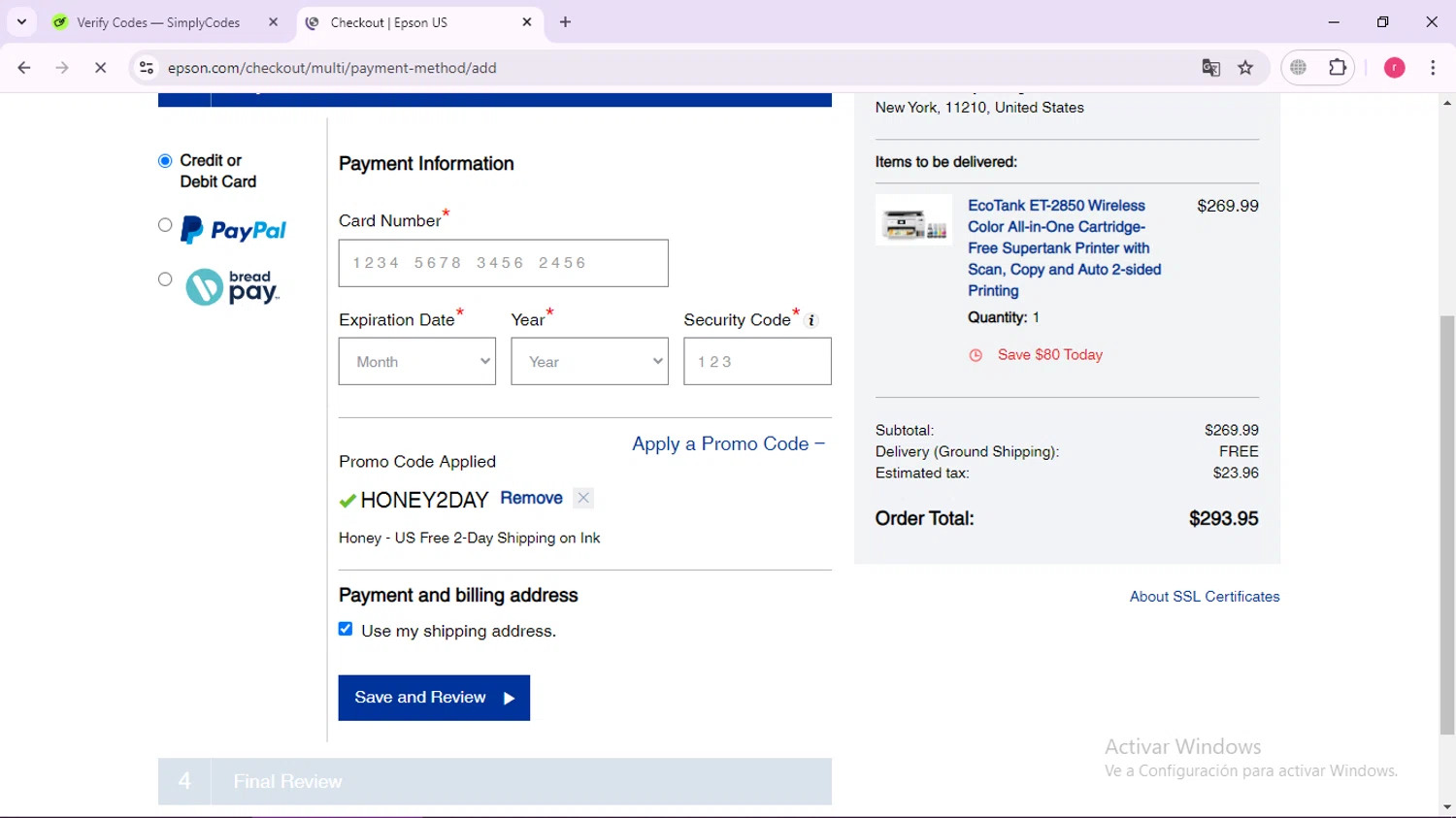1456x818 pixels.
Task: Select the PayPal radio button
Action: [x=165, y=225]
